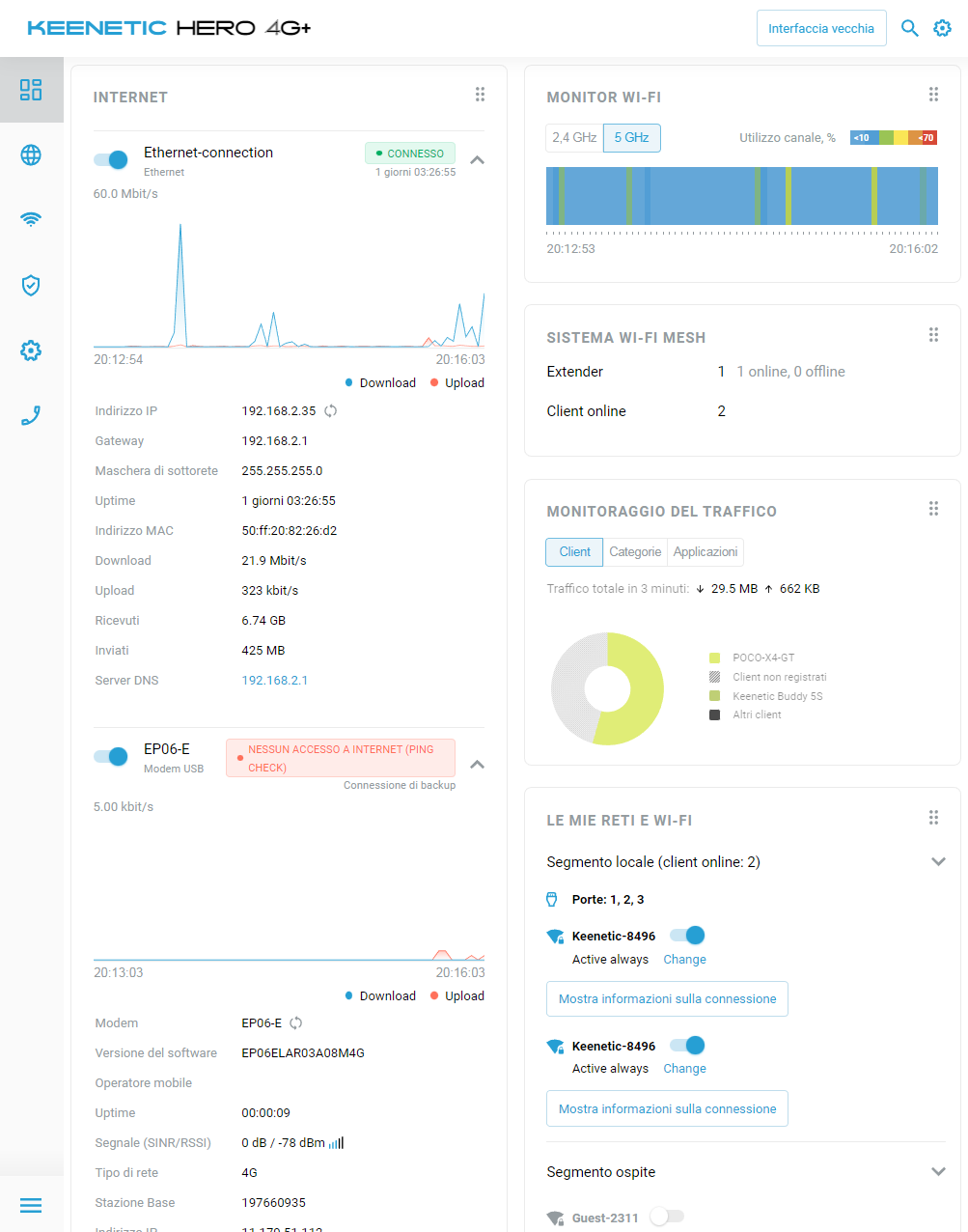Refresh the IP address 192.168.2.35
The height and width of the screenshot is (1232, 968).
pyautogui.click(x=330, y=411)
